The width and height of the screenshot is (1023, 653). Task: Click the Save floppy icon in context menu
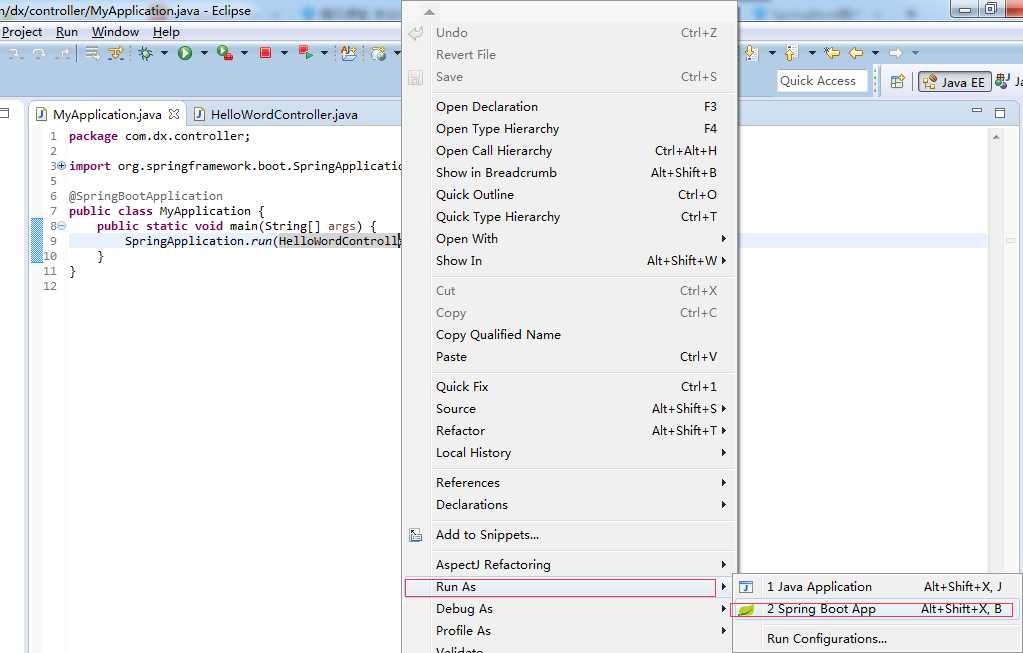416,78
